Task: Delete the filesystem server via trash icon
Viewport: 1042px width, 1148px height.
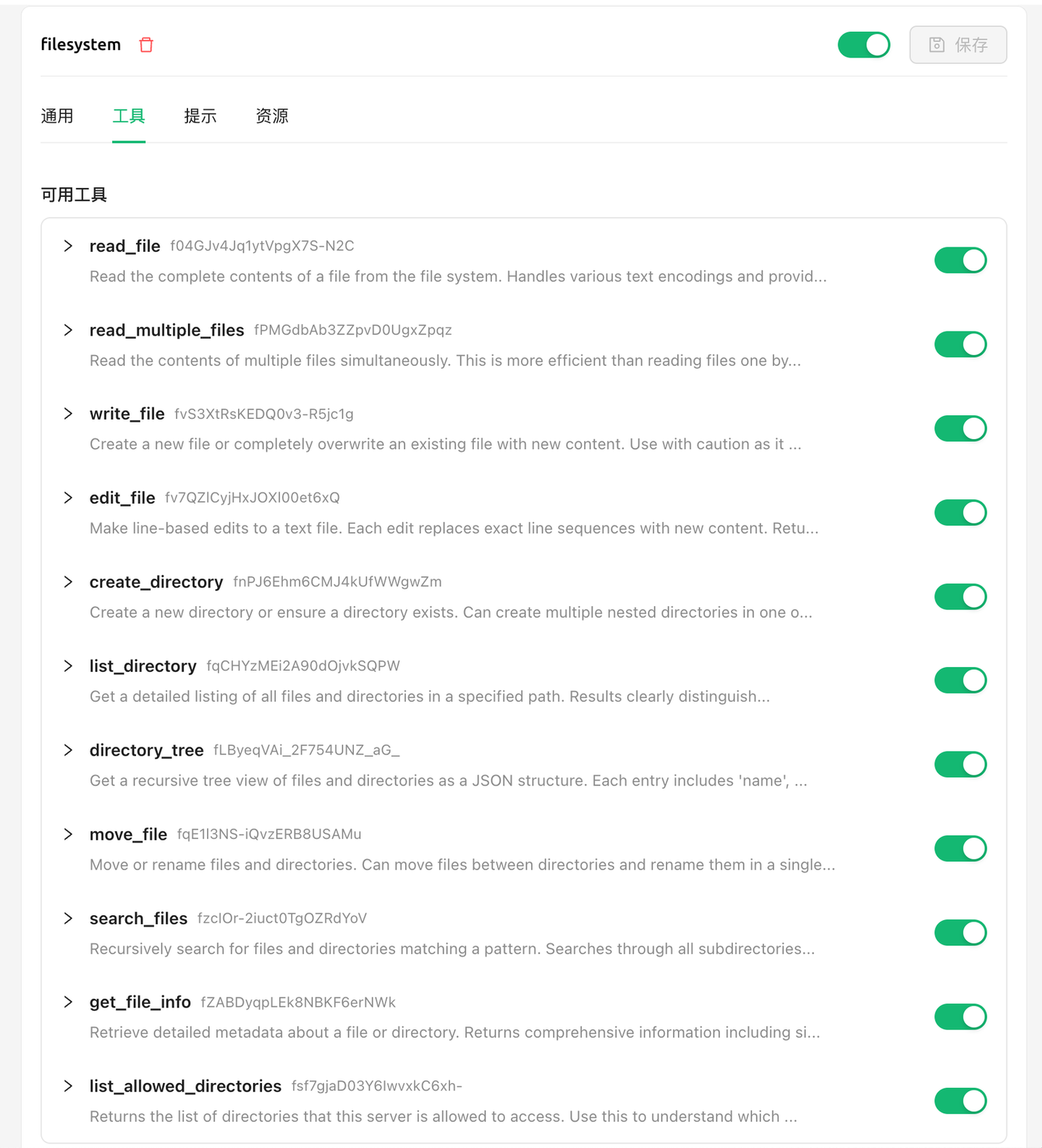Action: [146, 45]
